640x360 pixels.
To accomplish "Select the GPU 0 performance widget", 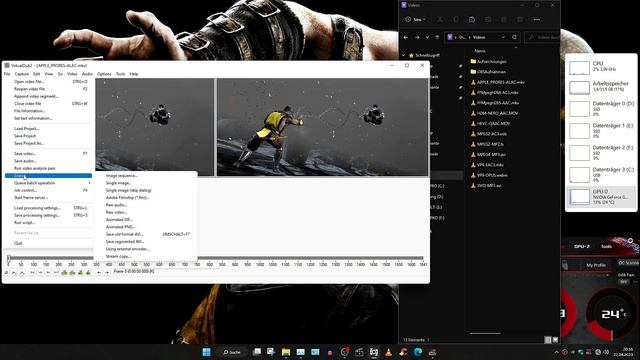I will tap(601, 196).
